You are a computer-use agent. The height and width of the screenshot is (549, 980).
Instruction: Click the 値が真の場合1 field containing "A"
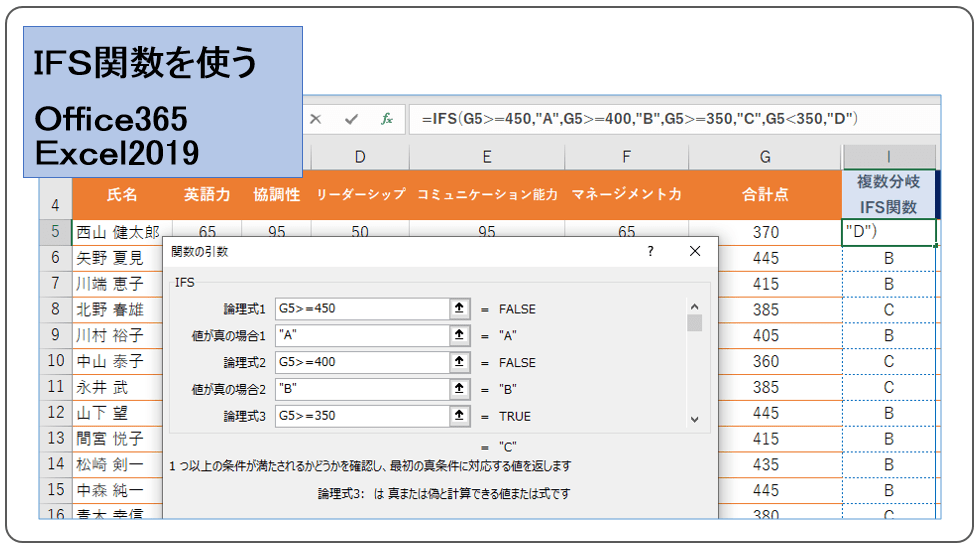click(362, 335)
